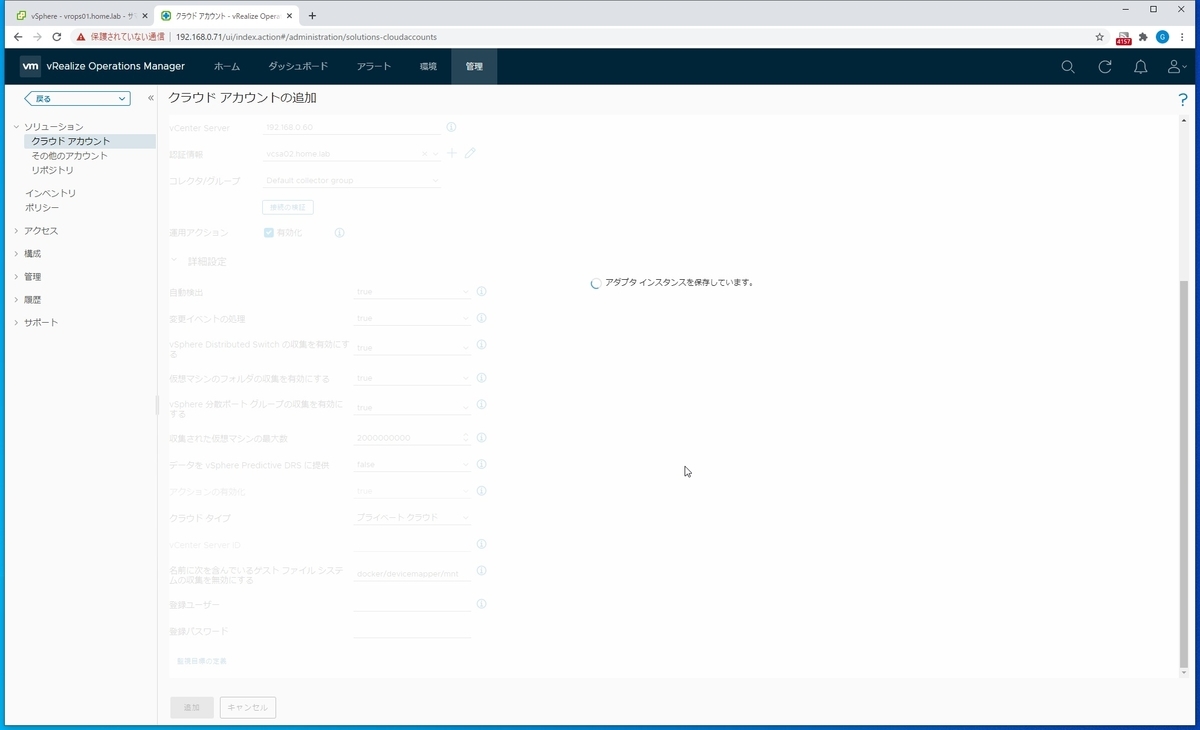Collapse the left navigation with the double-chevron icon
Viewport: 1200px width, 730px height.
(x=151, y=98)
